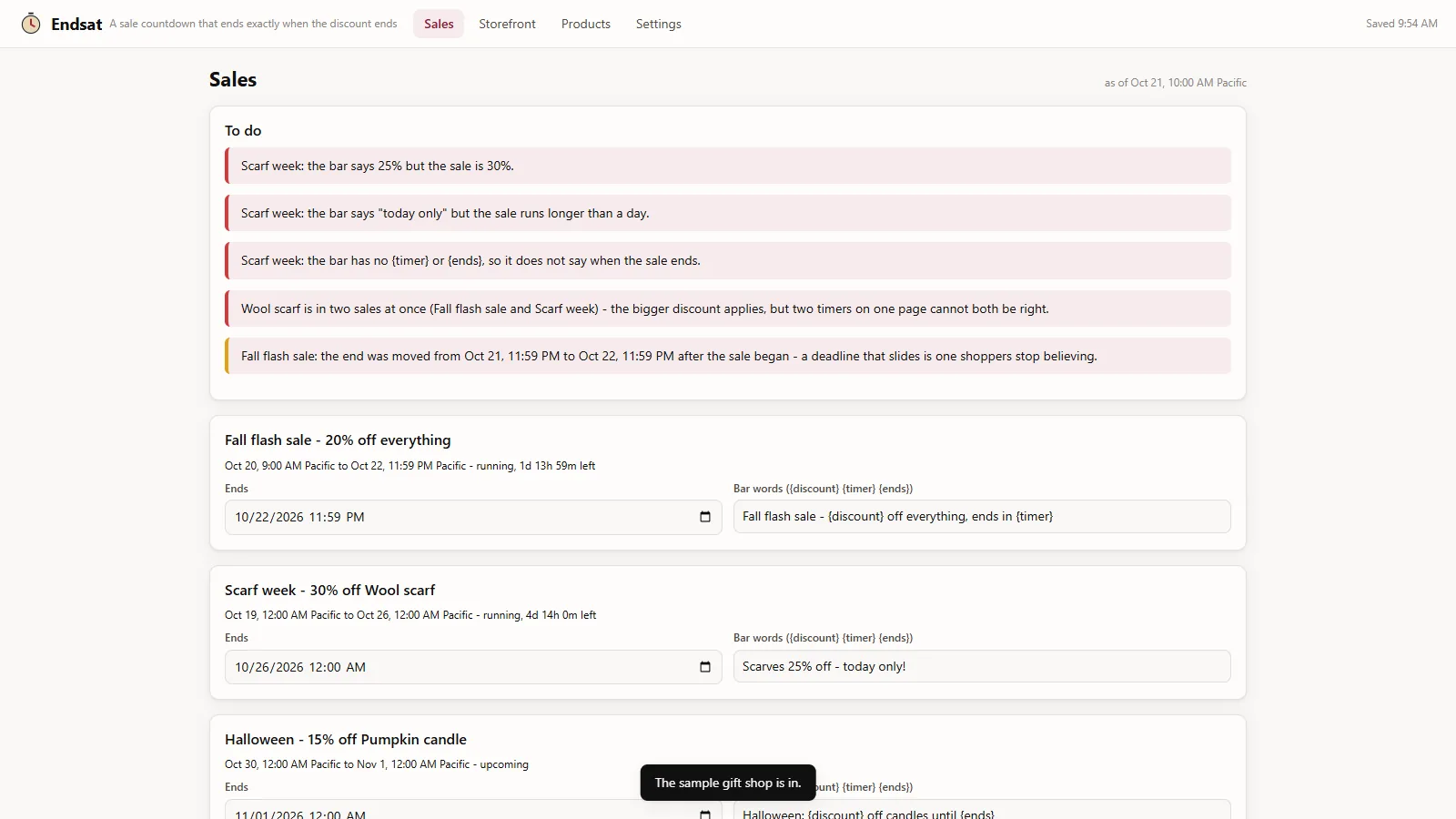This screenshot has width=1456, height=819.
Task: Open calendar picker for Scarf week end
Action: pos(704,667)
